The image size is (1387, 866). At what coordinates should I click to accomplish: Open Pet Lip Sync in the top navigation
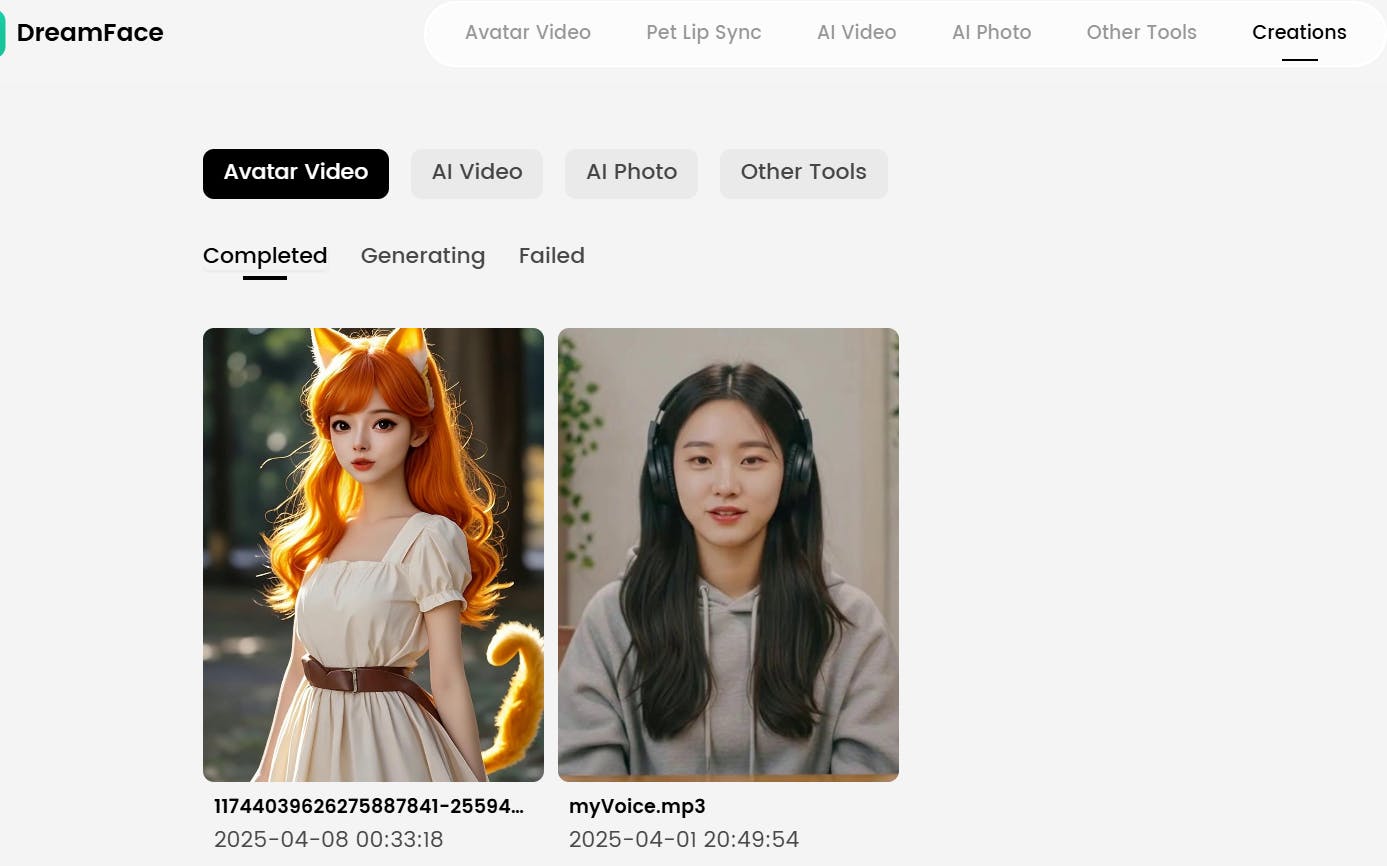pos(704,32)
